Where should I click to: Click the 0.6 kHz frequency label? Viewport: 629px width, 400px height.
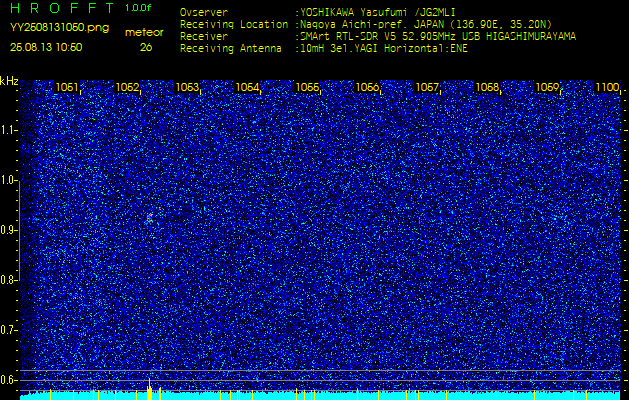7,380
